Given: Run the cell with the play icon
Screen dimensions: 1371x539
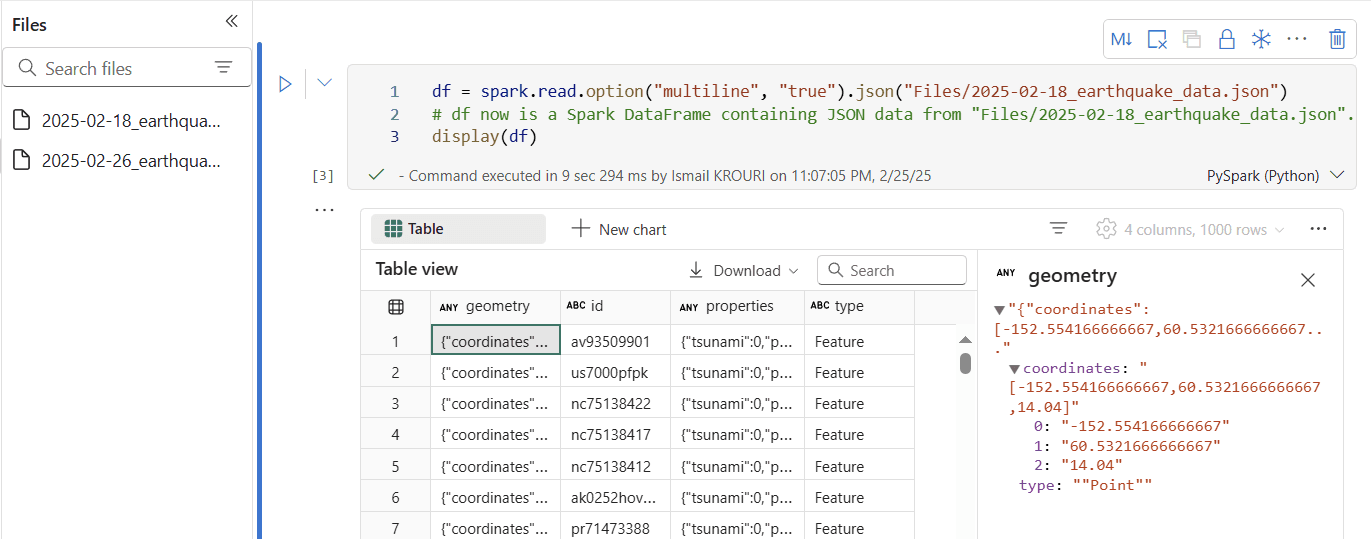Looking at the screenshot, I should [x=286, y=84].
